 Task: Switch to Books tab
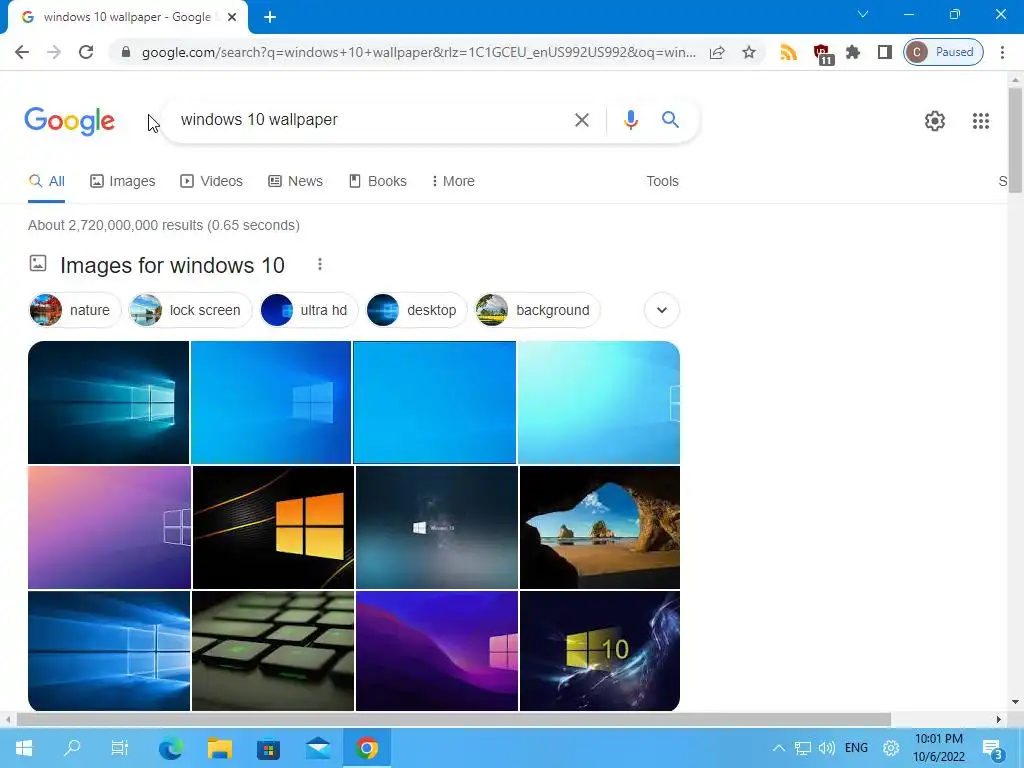pyautogui.click(x=377, y=181)
